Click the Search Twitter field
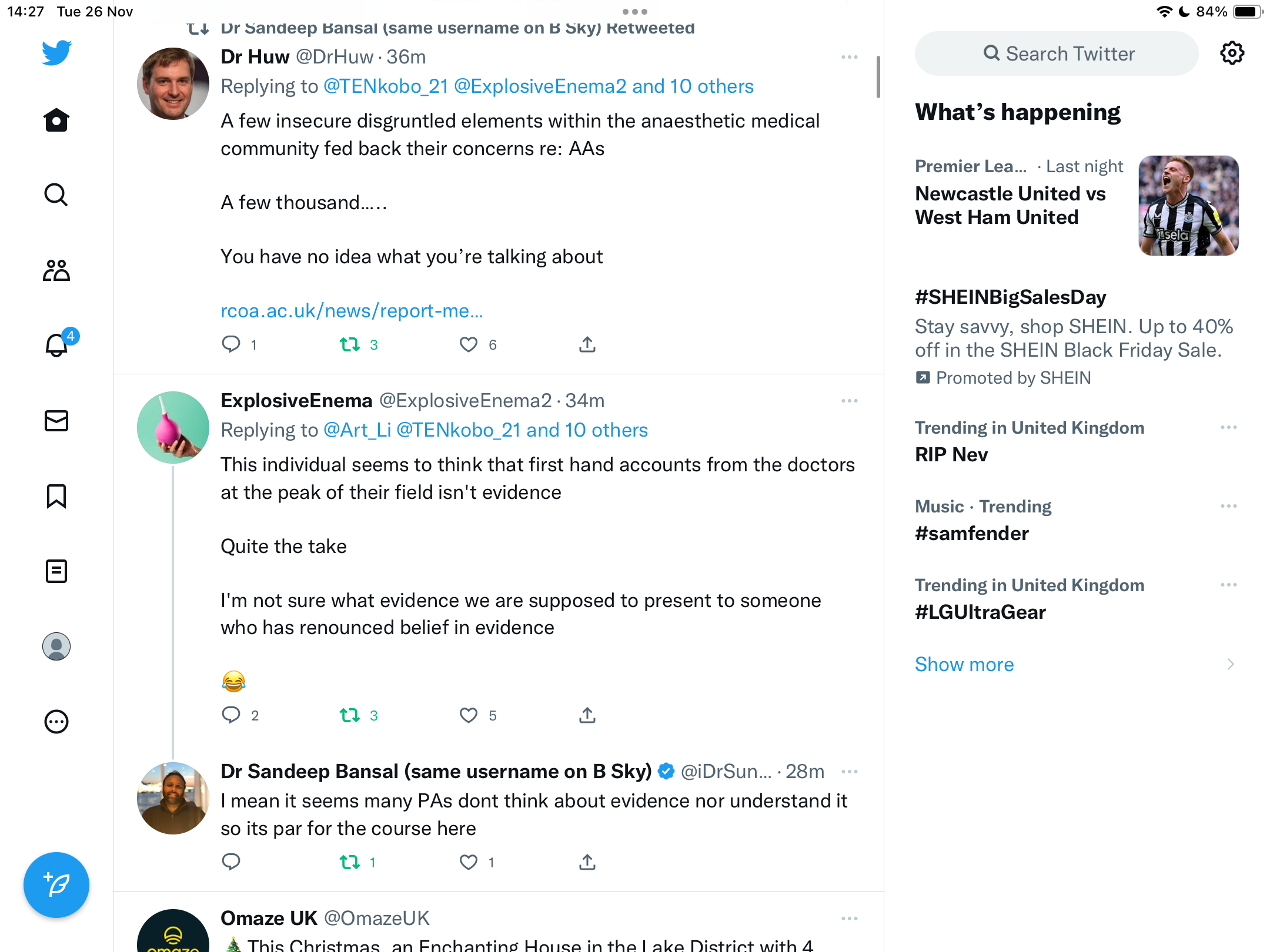 pos(1057,53)
